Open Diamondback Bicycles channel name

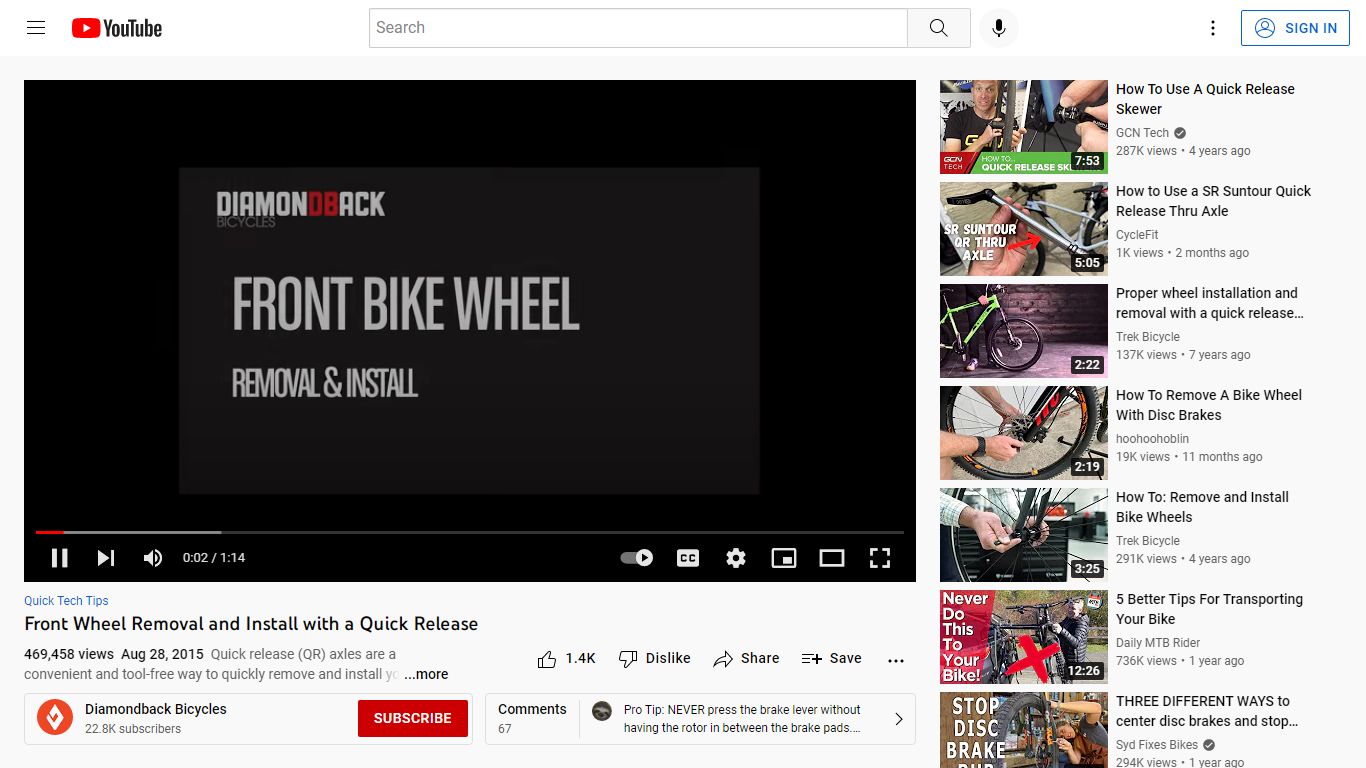click(156, 709)
